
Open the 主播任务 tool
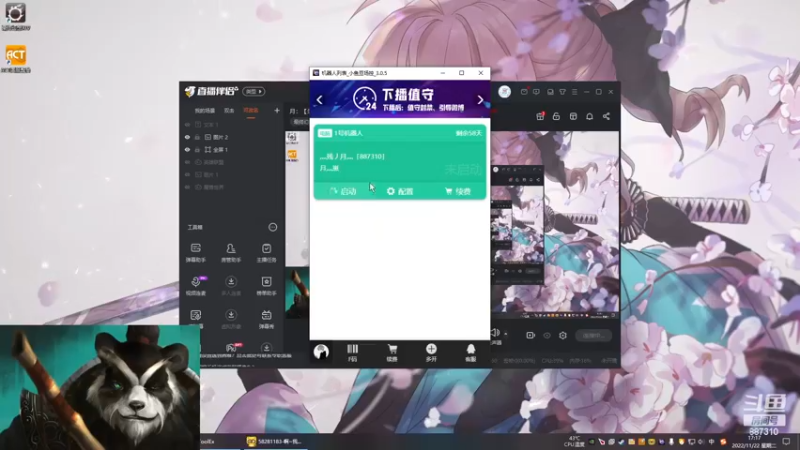266,253
